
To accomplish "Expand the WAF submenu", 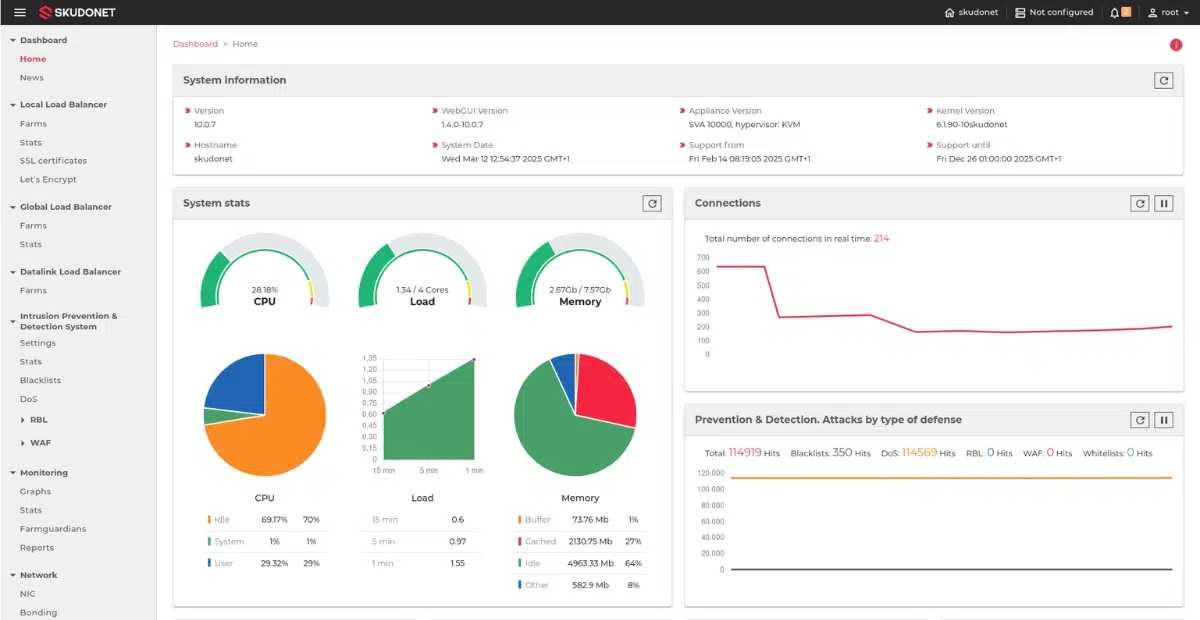I will coord(39,442).
